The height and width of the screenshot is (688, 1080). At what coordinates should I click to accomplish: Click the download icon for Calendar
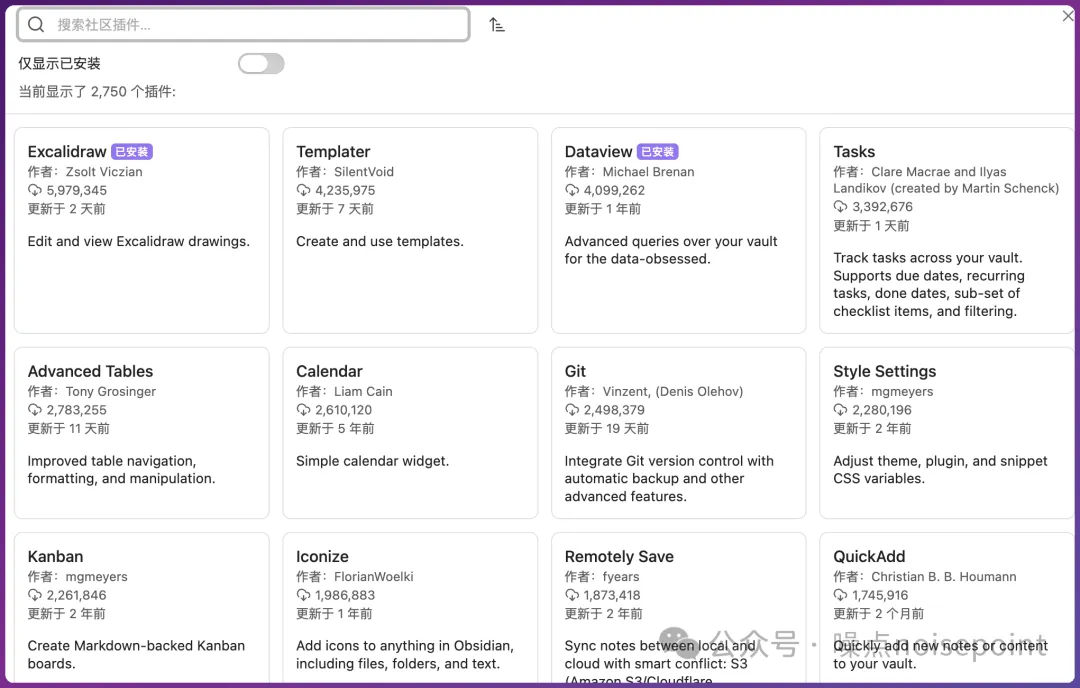(x=303, y=410)
